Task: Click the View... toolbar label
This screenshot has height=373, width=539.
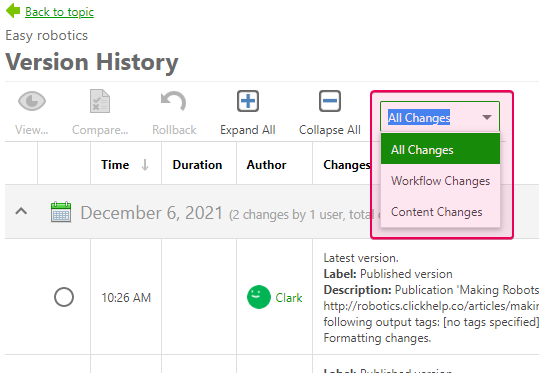Action: 32,130
